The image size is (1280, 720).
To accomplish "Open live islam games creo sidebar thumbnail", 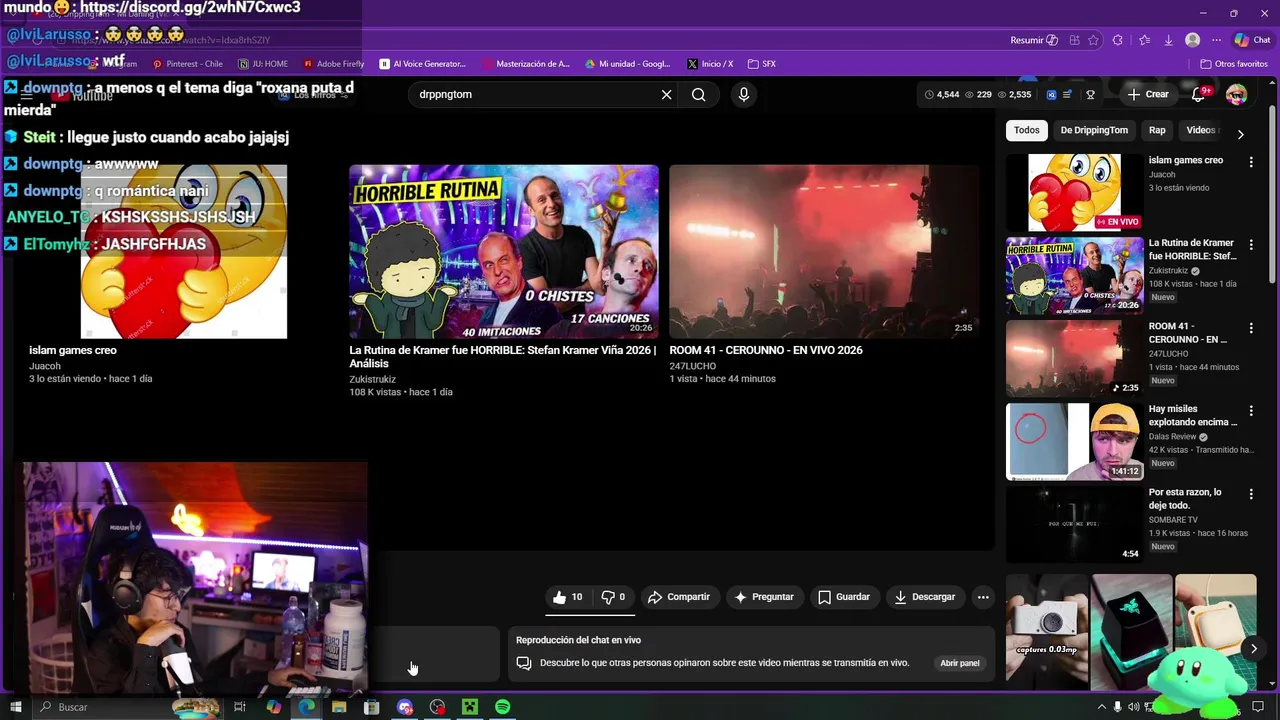I will tap(1074, 192).
